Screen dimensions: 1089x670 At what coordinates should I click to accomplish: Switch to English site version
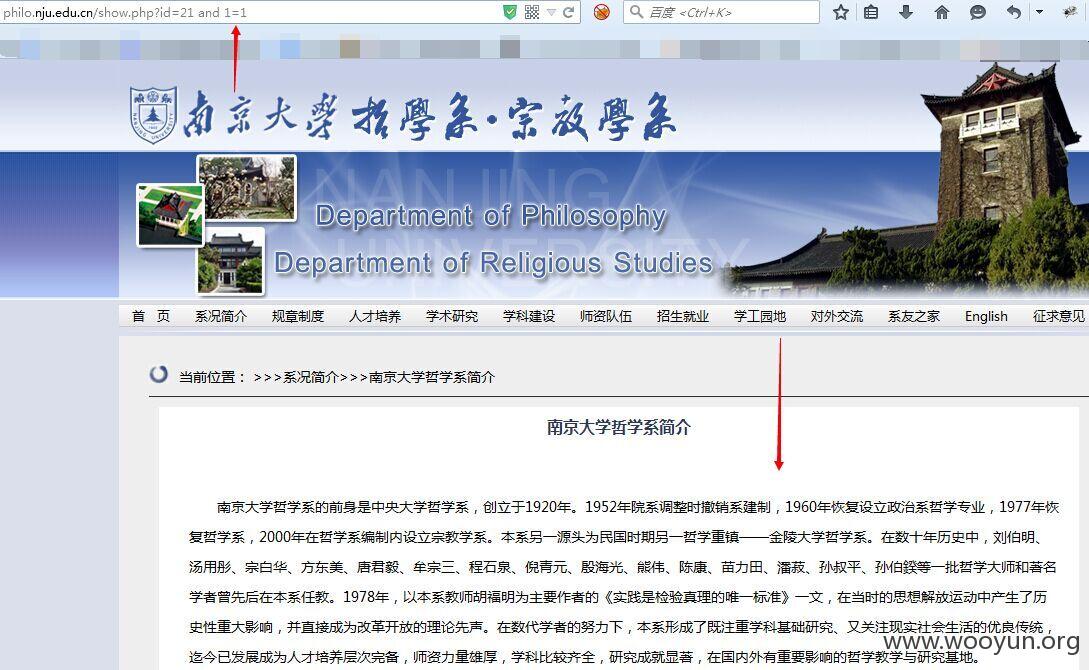click(986, 317)
